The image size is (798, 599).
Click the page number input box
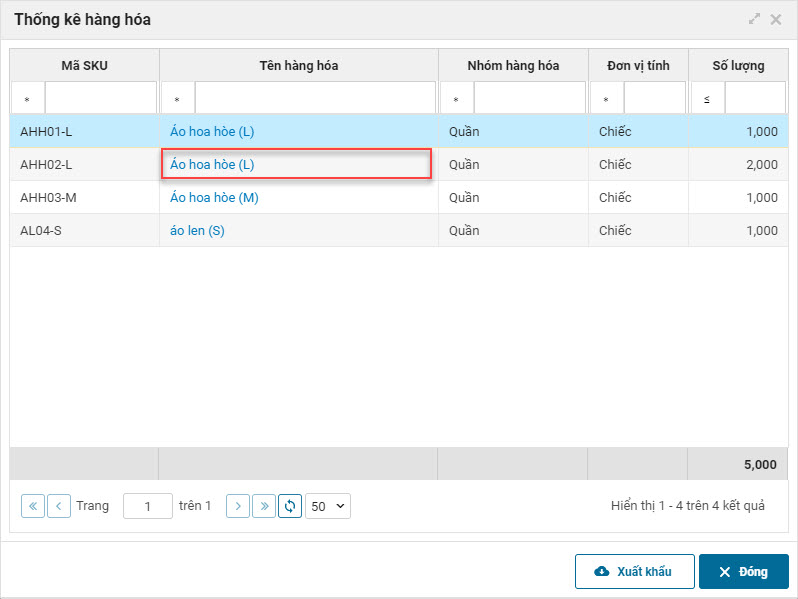pyautogui.click(x=148, y=506)
